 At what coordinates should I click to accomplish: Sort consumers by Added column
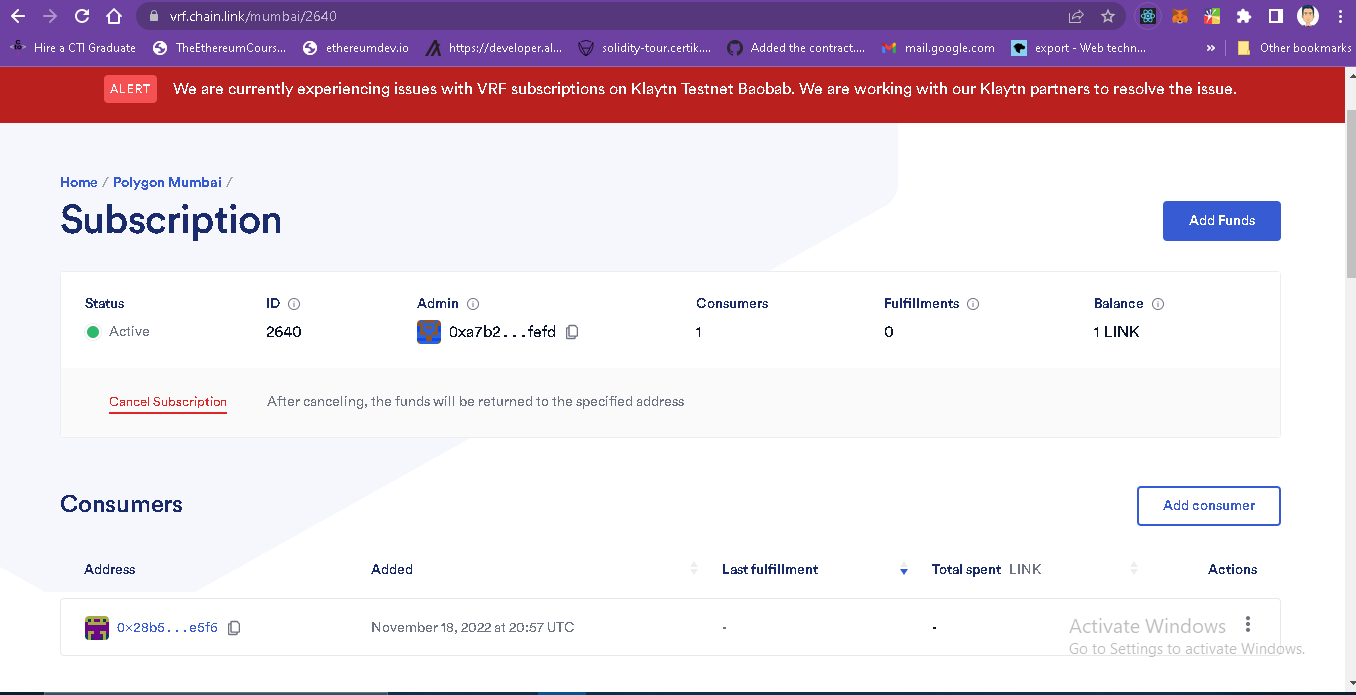click(x=694, y=569)
